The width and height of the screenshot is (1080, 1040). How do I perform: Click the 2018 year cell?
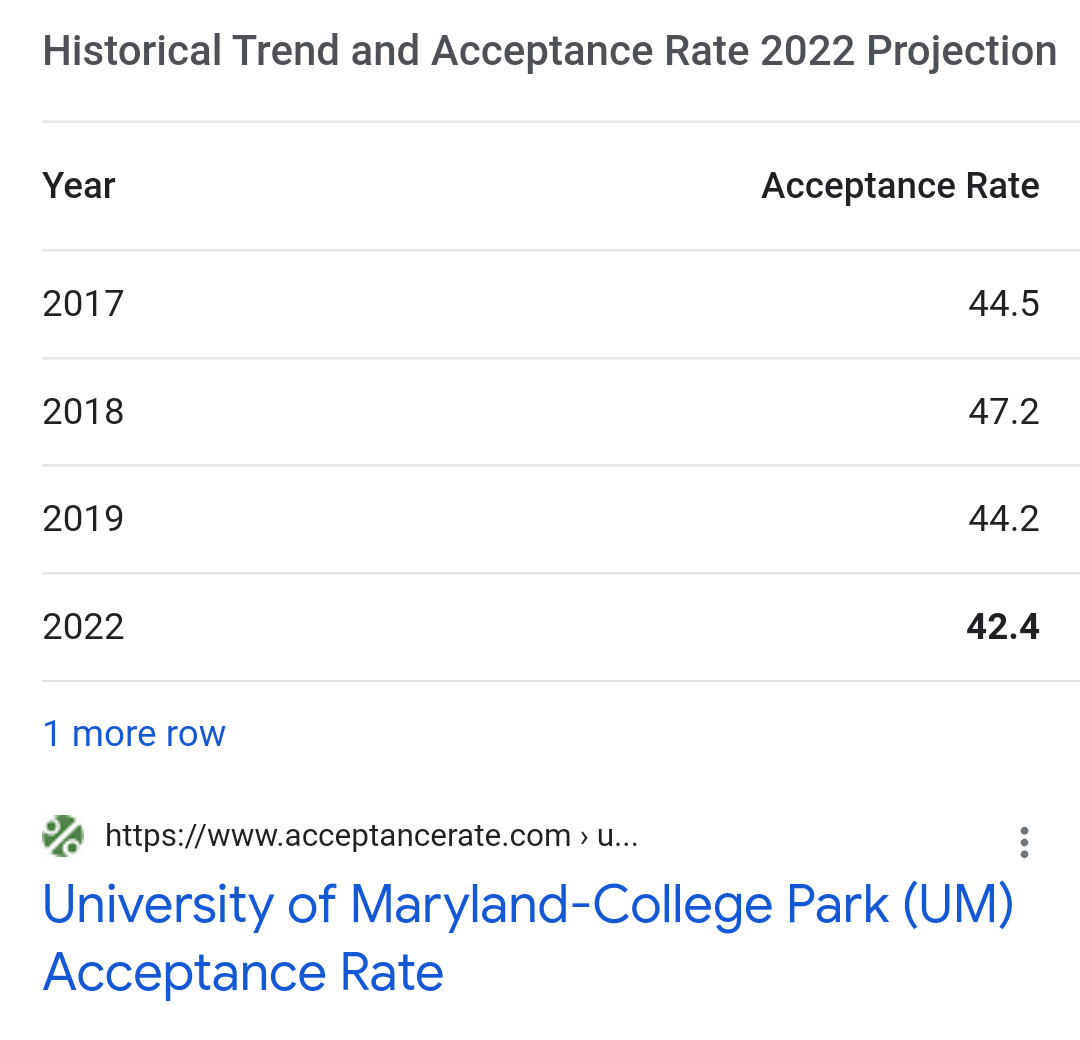83,411
